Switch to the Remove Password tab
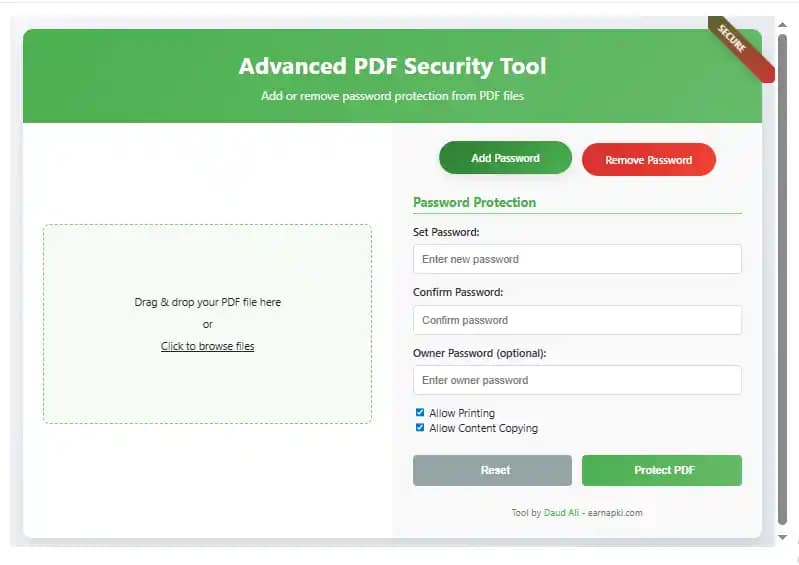The width and height of the screenshot is (799, 565). [x=648, y=160]
